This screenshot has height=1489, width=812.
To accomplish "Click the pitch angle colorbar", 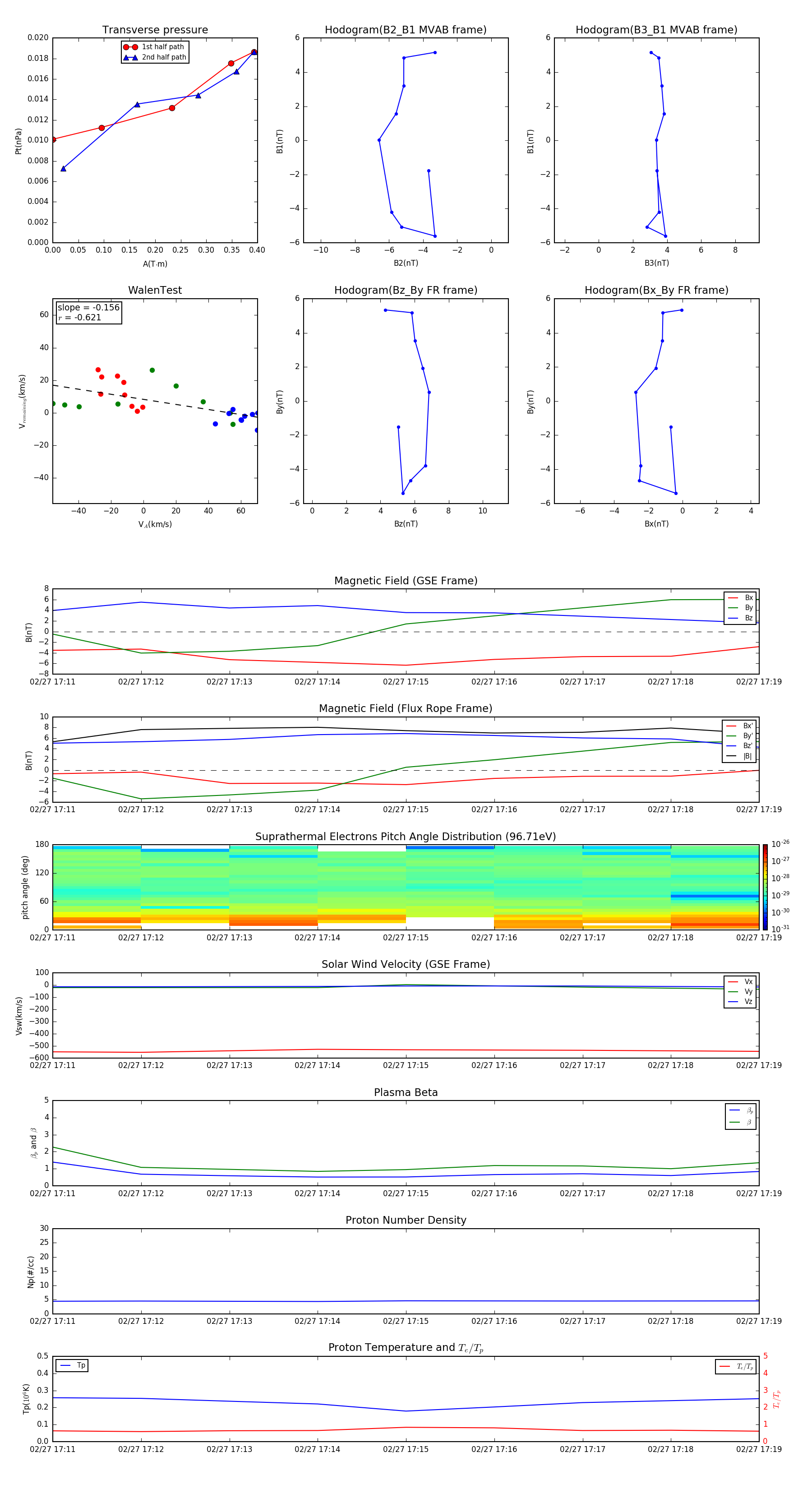I will (x=765, y=887).
